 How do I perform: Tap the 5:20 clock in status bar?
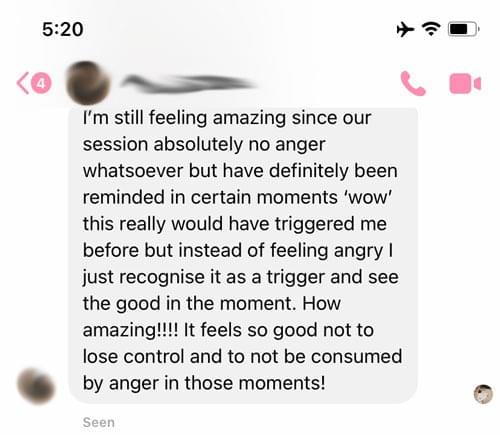[x=63, y=29]
